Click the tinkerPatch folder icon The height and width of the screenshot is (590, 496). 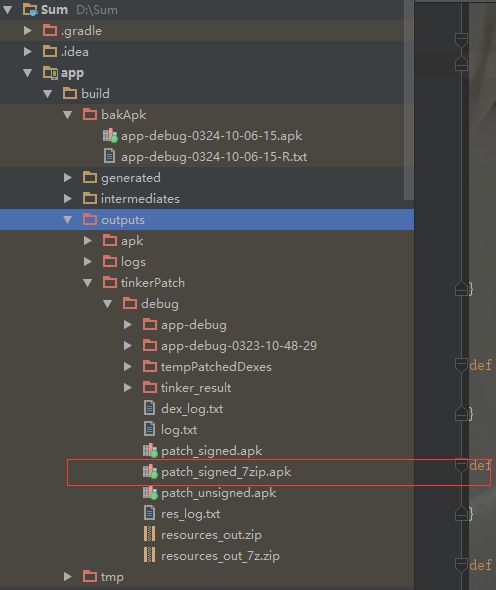110,283
